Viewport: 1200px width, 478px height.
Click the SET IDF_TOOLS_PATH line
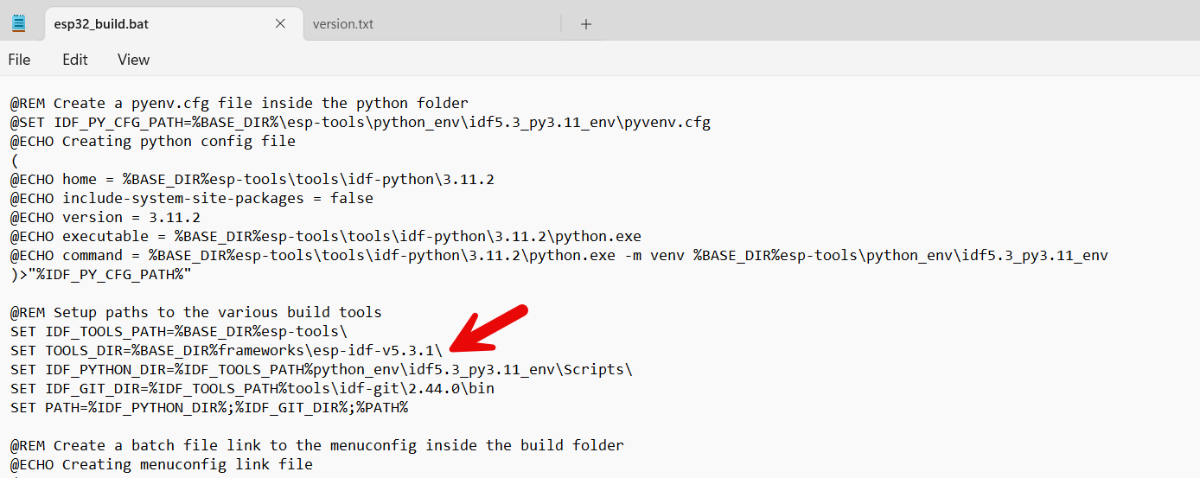[x=178, y=331]
